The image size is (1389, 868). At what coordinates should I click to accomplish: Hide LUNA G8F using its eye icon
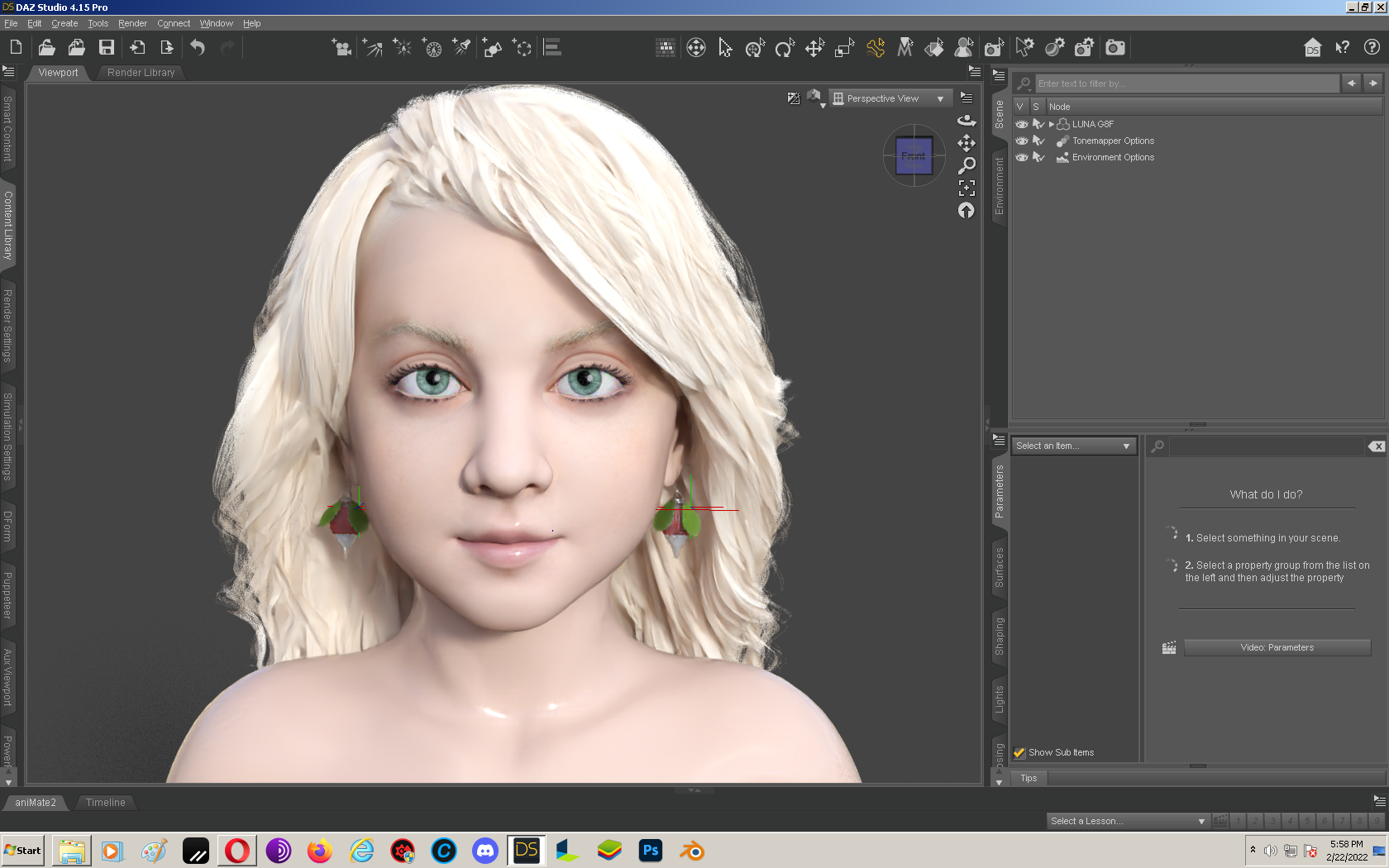pos(1022,124)
